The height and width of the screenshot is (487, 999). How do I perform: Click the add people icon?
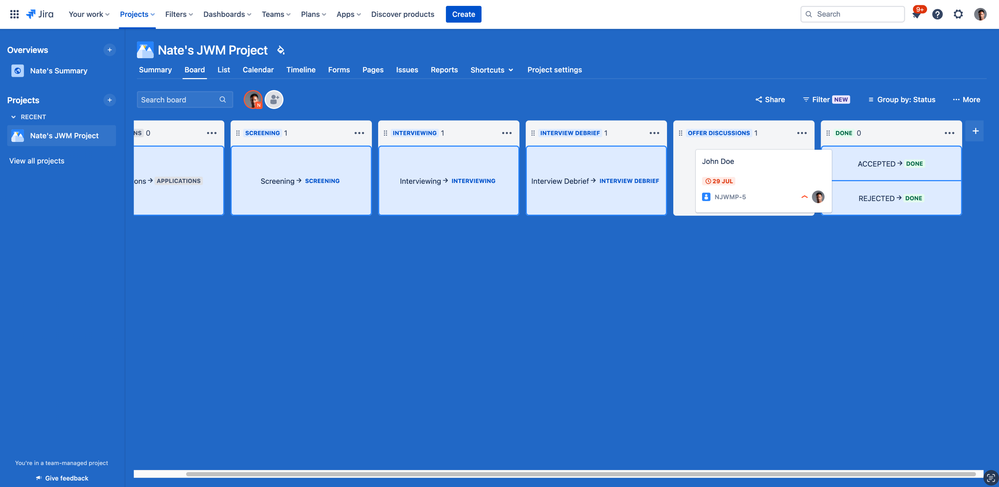274,99
